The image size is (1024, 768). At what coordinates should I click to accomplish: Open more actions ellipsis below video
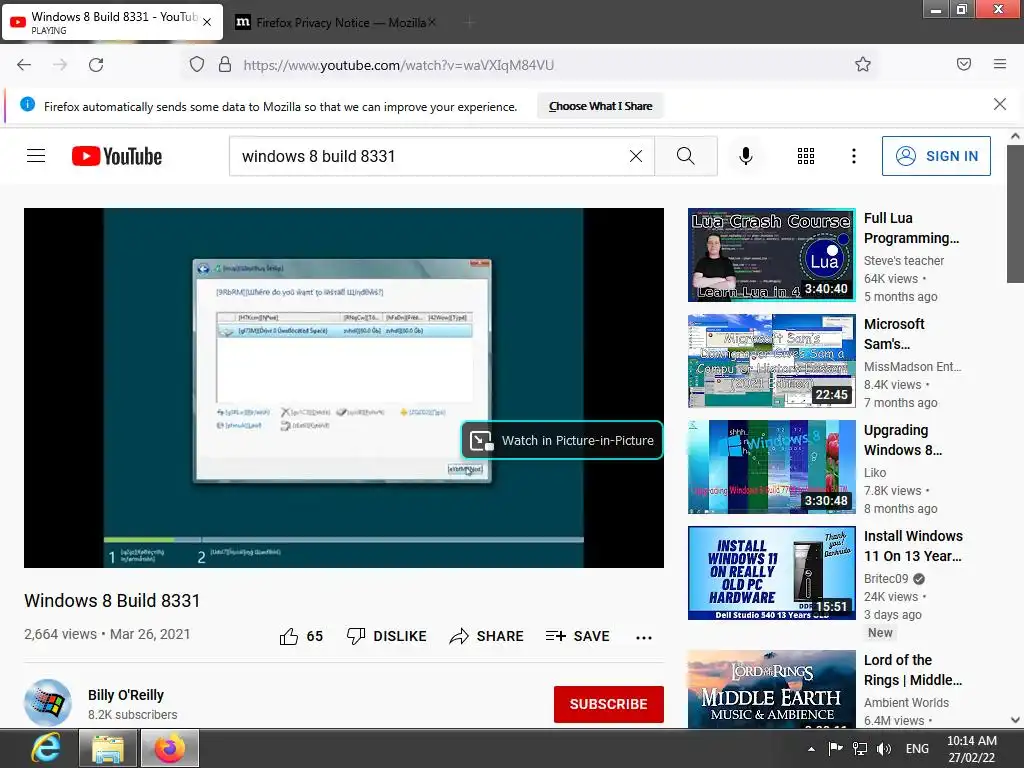click(x=644, y=637)
